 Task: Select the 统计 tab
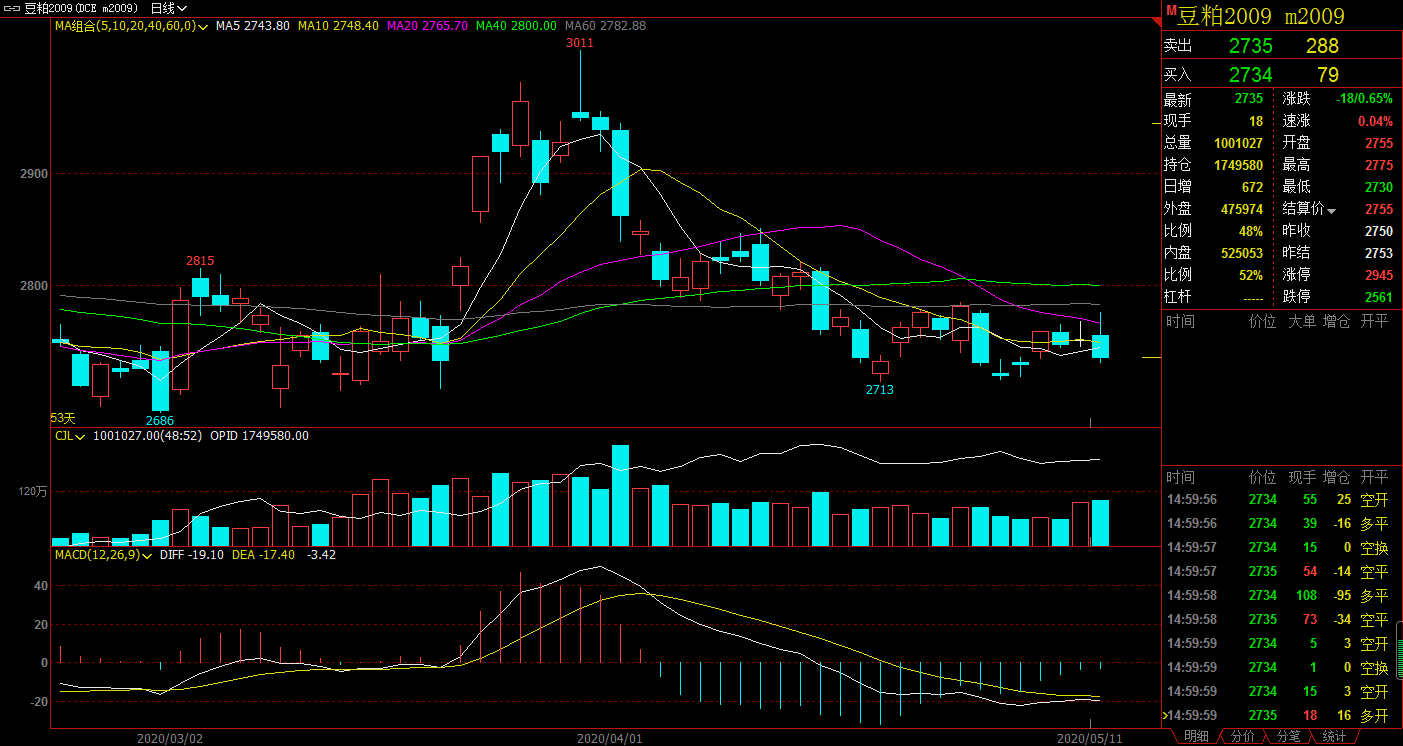pyautogui.click(x=1333, y=736)
